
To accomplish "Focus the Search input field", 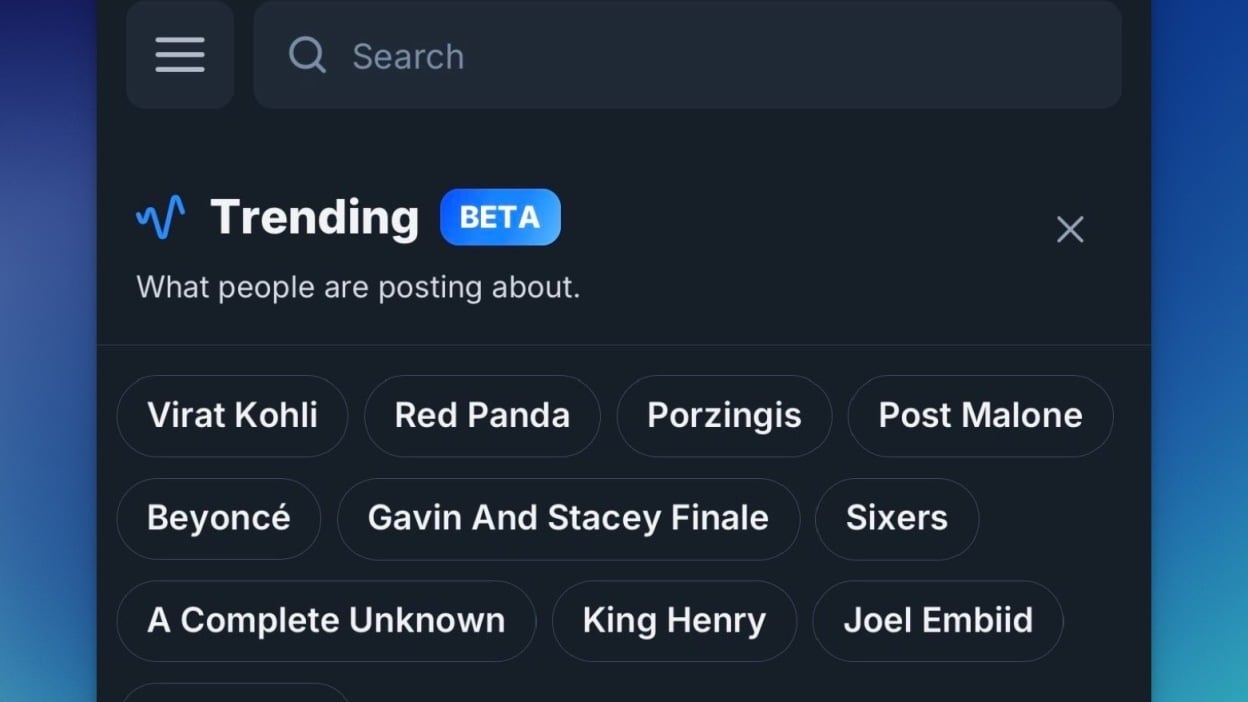I will coord(700,55).
